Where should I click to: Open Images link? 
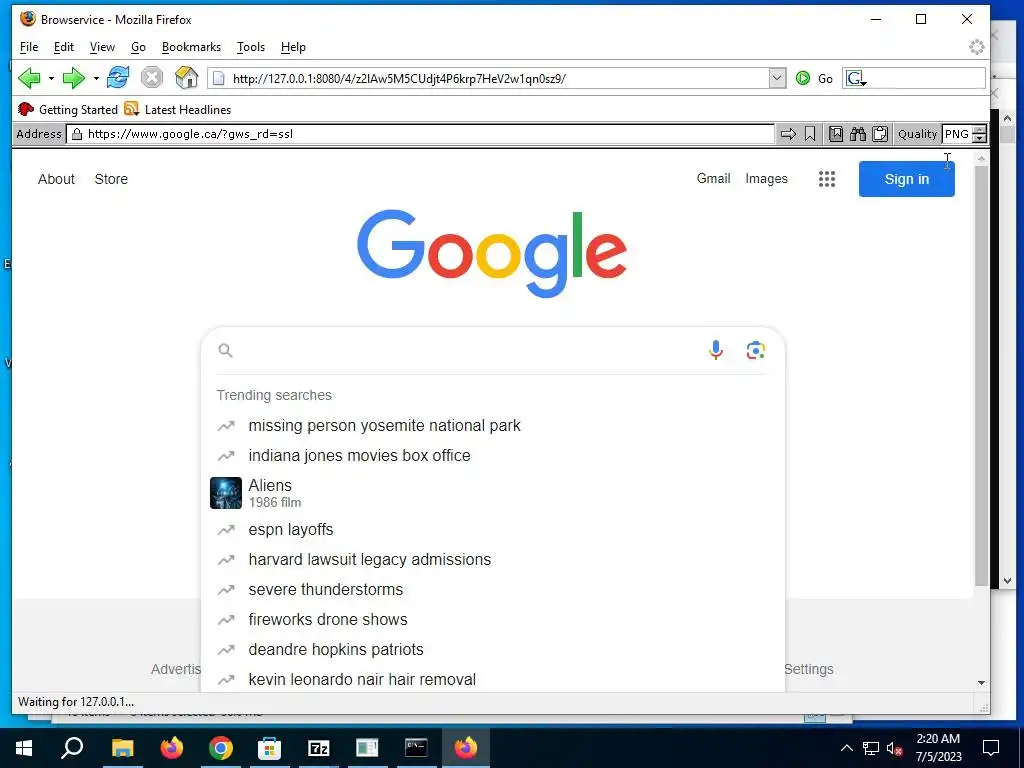pos(766,178)
